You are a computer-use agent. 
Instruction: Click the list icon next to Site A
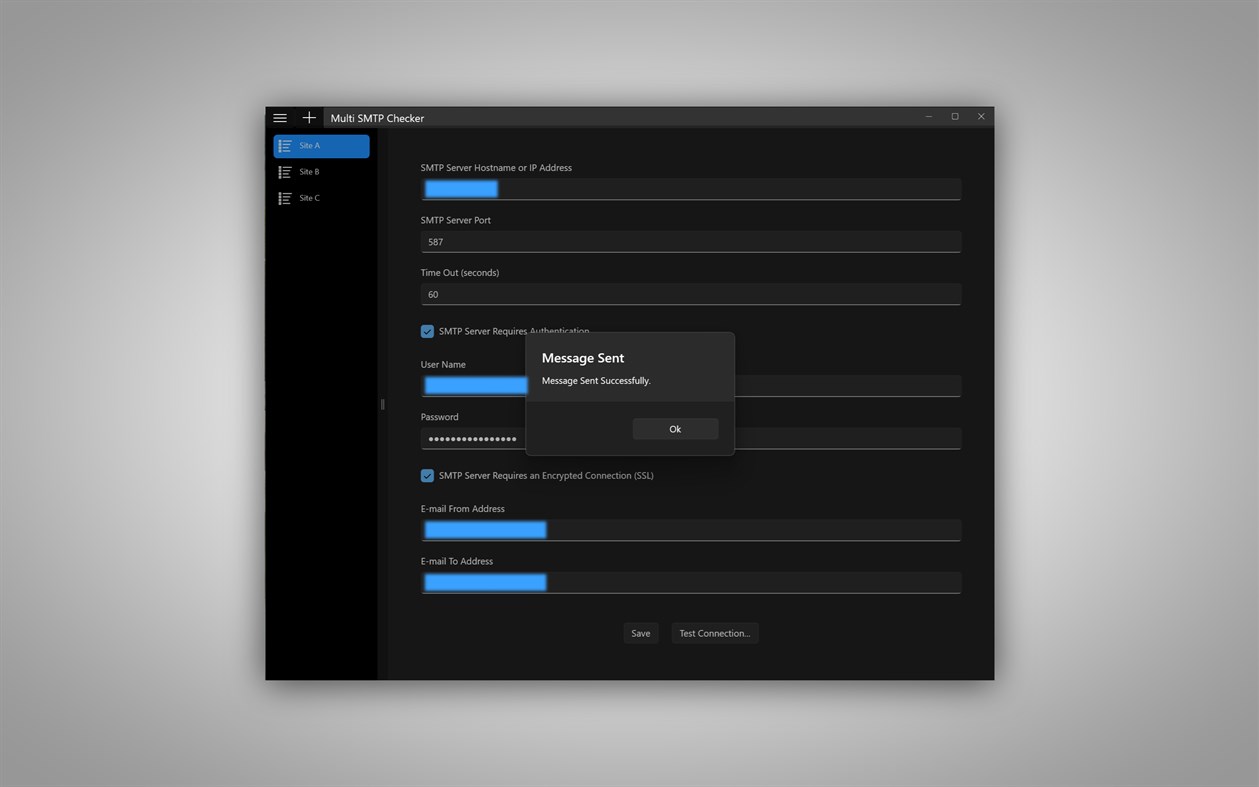point(284,145)
